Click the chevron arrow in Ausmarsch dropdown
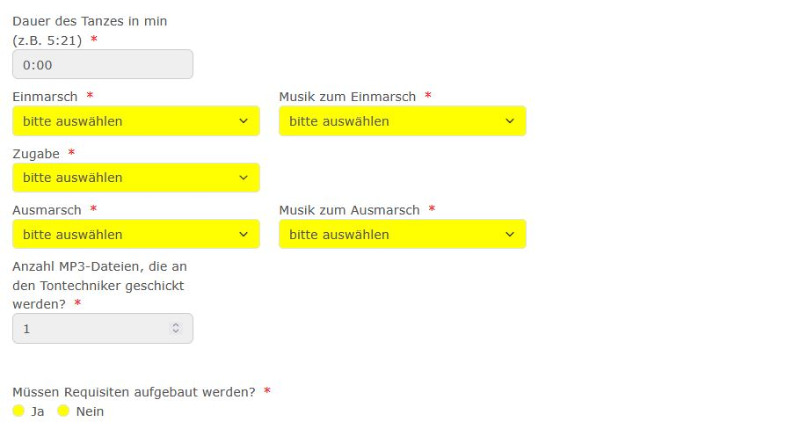Viewport: 800px width, 437px height. (x=243, y=235)
